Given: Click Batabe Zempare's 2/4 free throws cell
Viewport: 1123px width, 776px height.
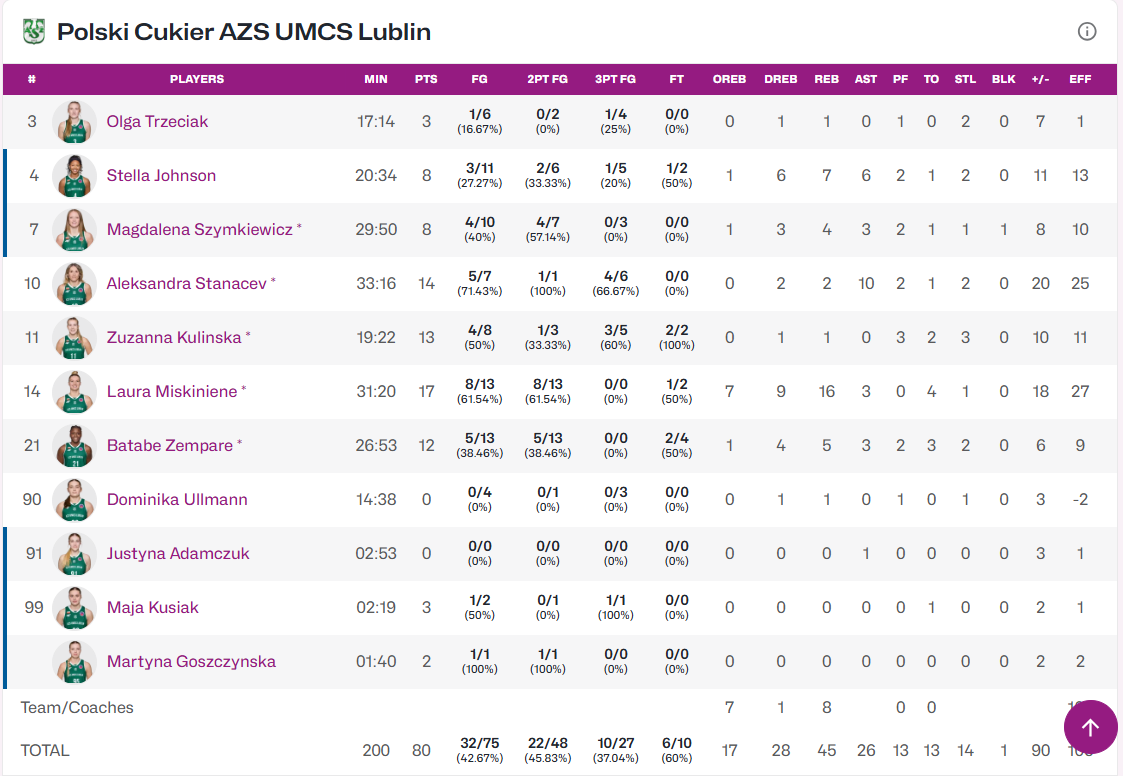Looking at the screenshot, I should (676, 445).
